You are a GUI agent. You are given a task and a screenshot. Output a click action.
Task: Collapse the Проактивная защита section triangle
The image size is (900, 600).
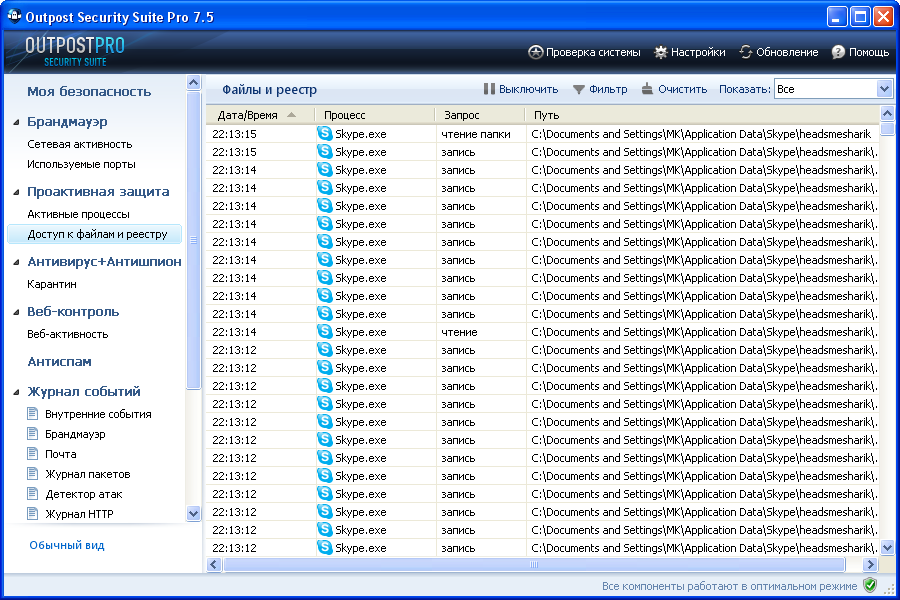[x=17, y=192]
